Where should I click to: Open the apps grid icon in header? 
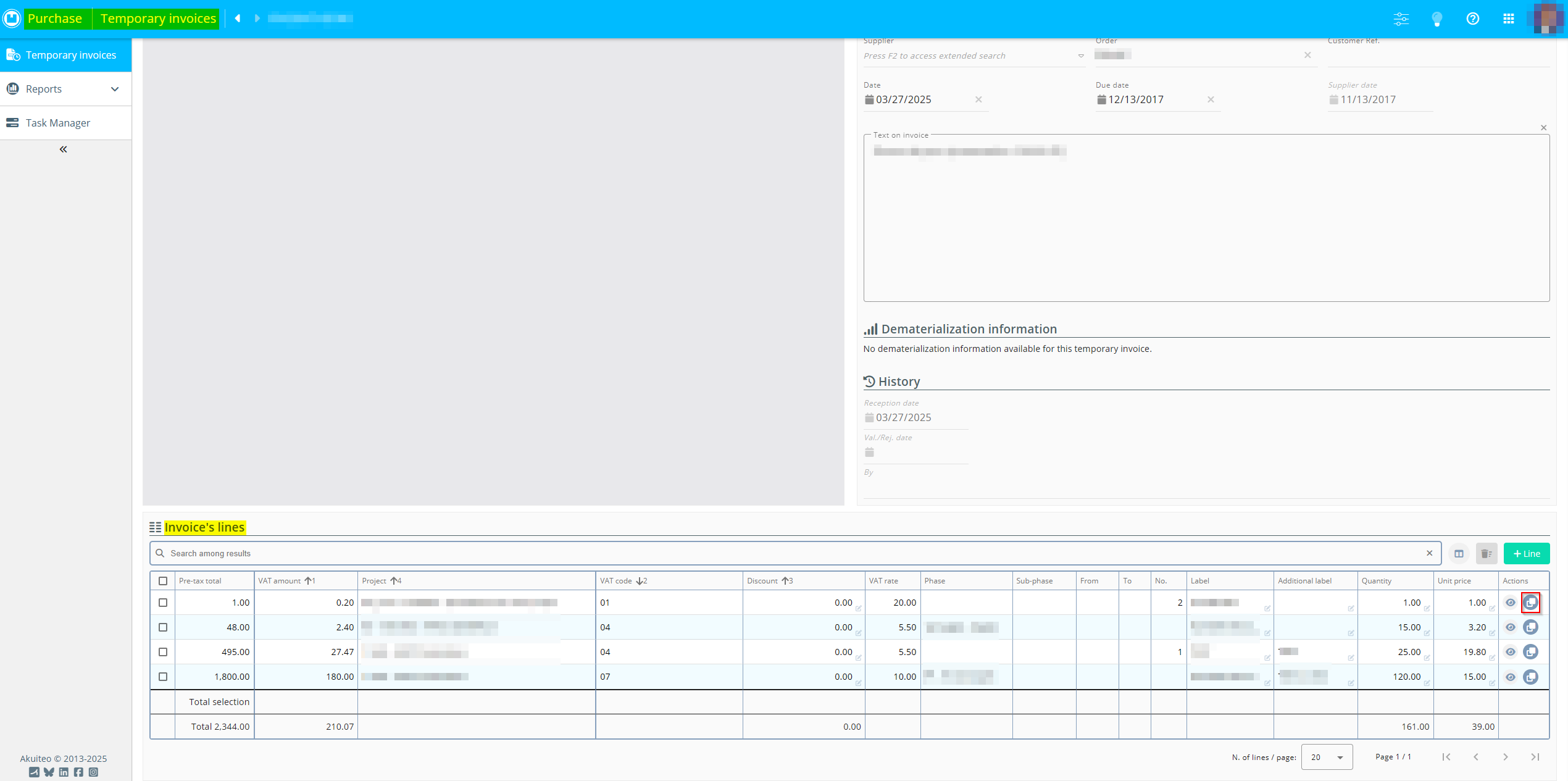(1509, 19)
